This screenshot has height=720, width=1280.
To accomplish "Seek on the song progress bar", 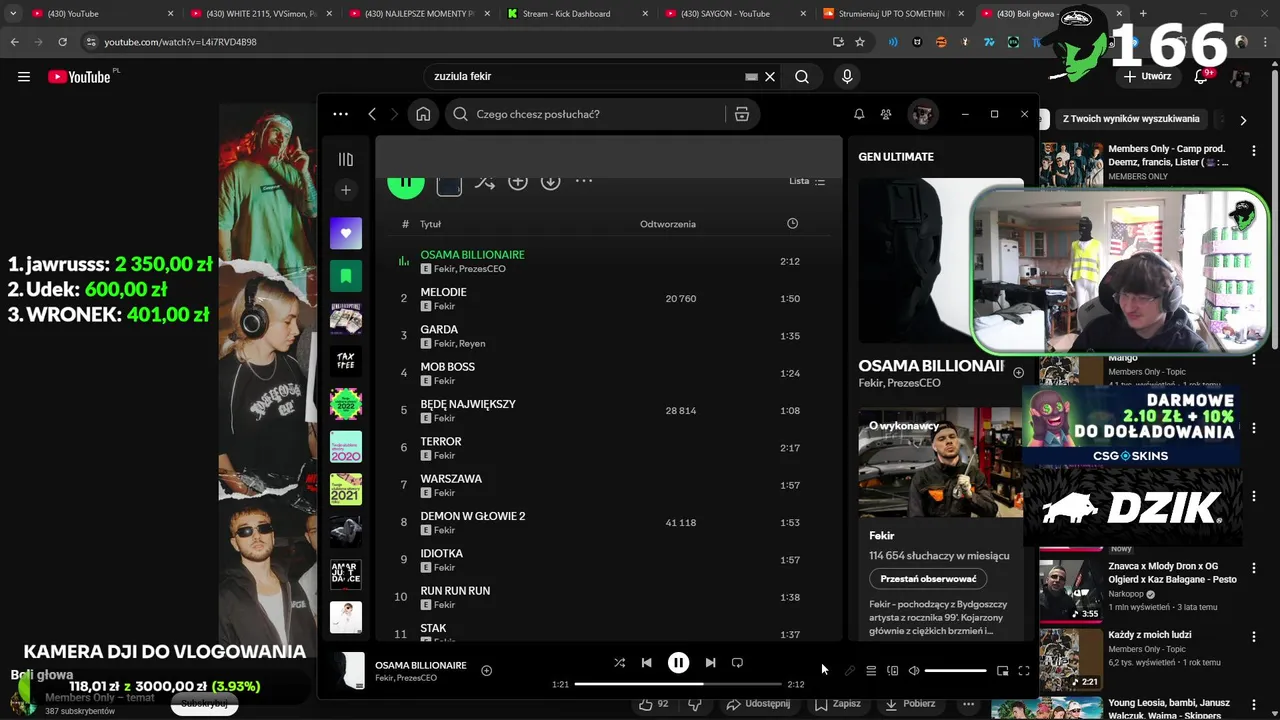I will (x=678, y=684).
